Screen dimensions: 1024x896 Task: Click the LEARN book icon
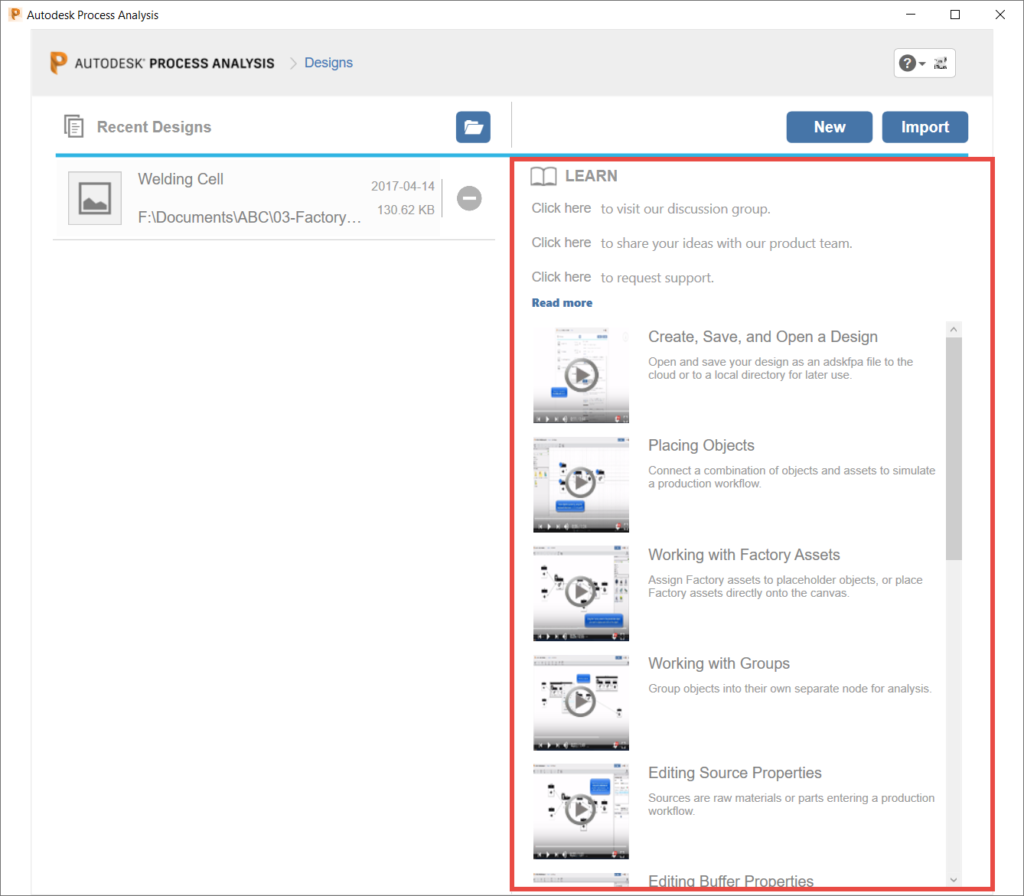coord(543,176)
